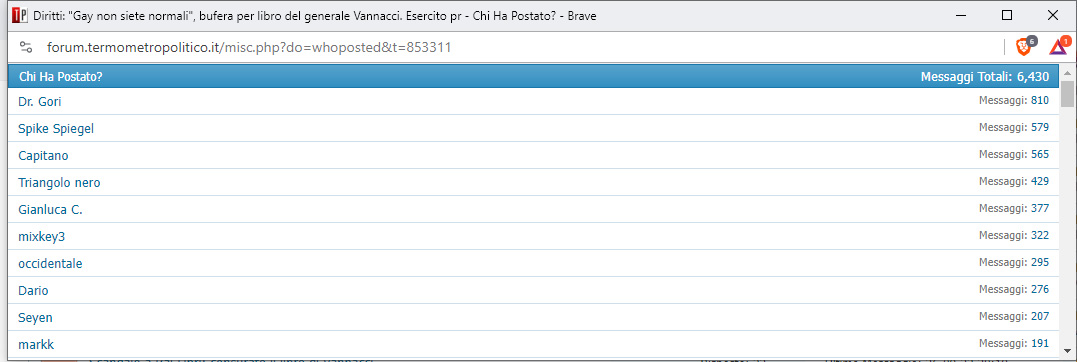Open Spike Spiegel user link
This screenshot has height=362, width=1077.
tap(56, 128)
